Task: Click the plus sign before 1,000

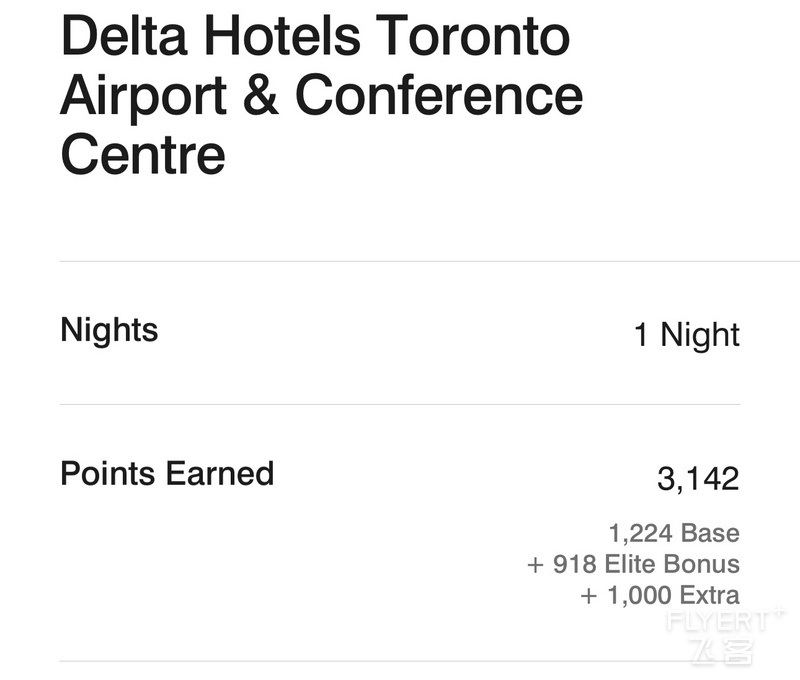Action: click(x=589, y=596)
